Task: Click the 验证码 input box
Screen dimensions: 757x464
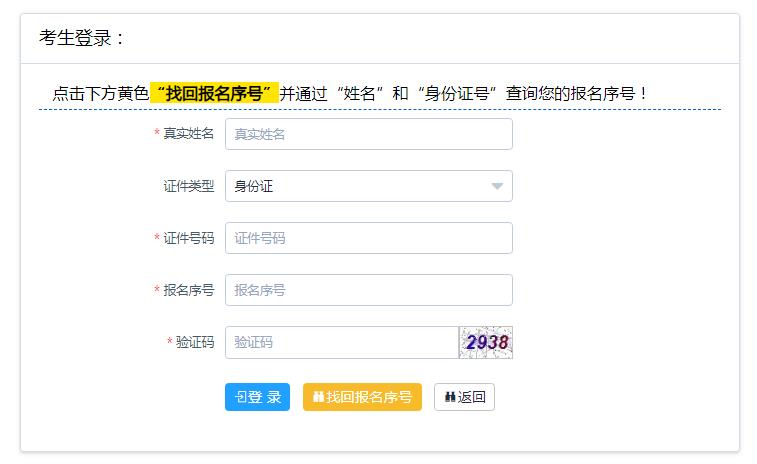Action: pos(342,342)
